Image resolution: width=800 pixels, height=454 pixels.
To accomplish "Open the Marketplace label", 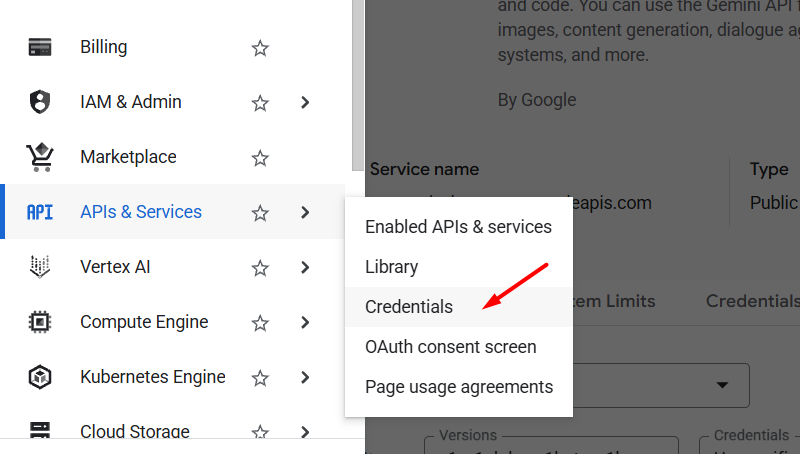I will click(x=128, y=157).
